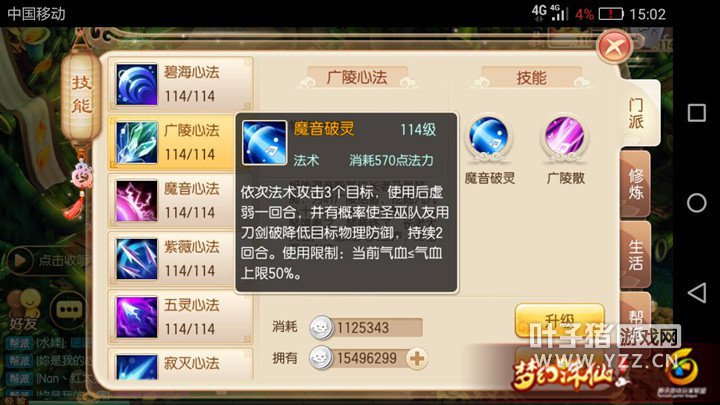720x405 pixels.
Task: Tap the Android back navigation triangle
Action: pos(697,293)
